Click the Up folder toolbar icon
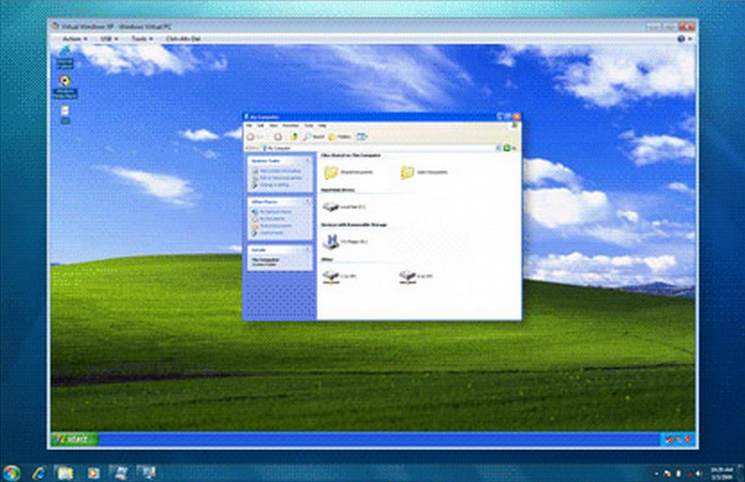This screenshot has height=482, width=745. [294, 137]
